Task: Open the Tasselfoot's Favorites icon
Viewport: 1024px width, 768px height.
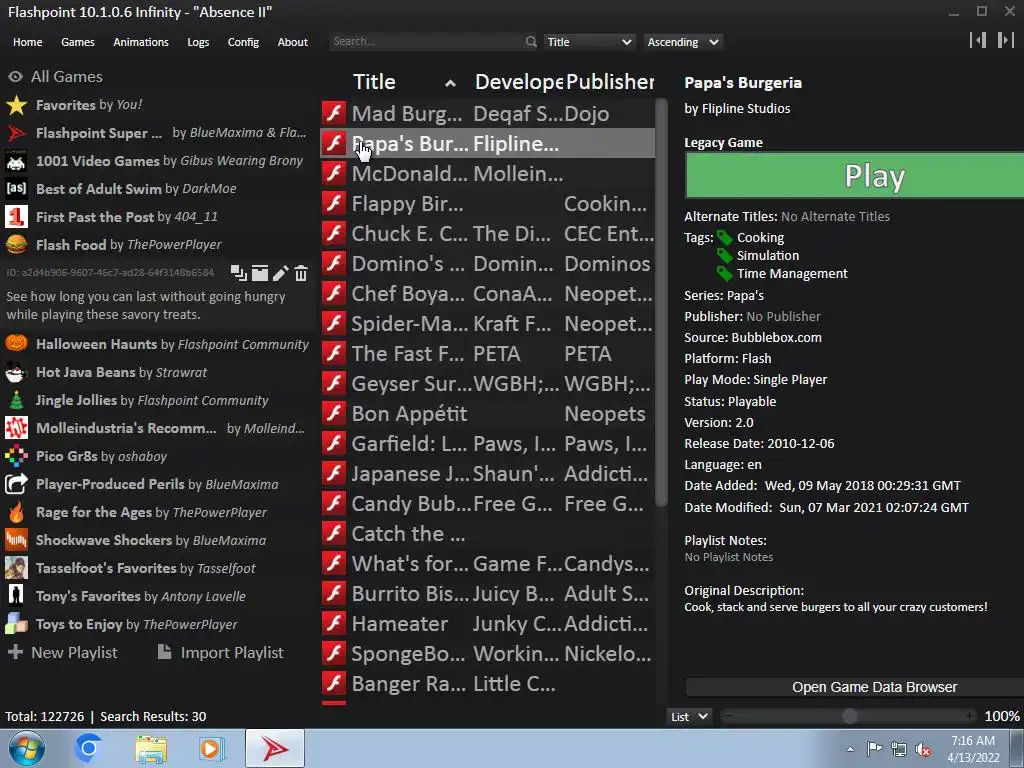Action: pyautogui.click(x=16, y=568)
